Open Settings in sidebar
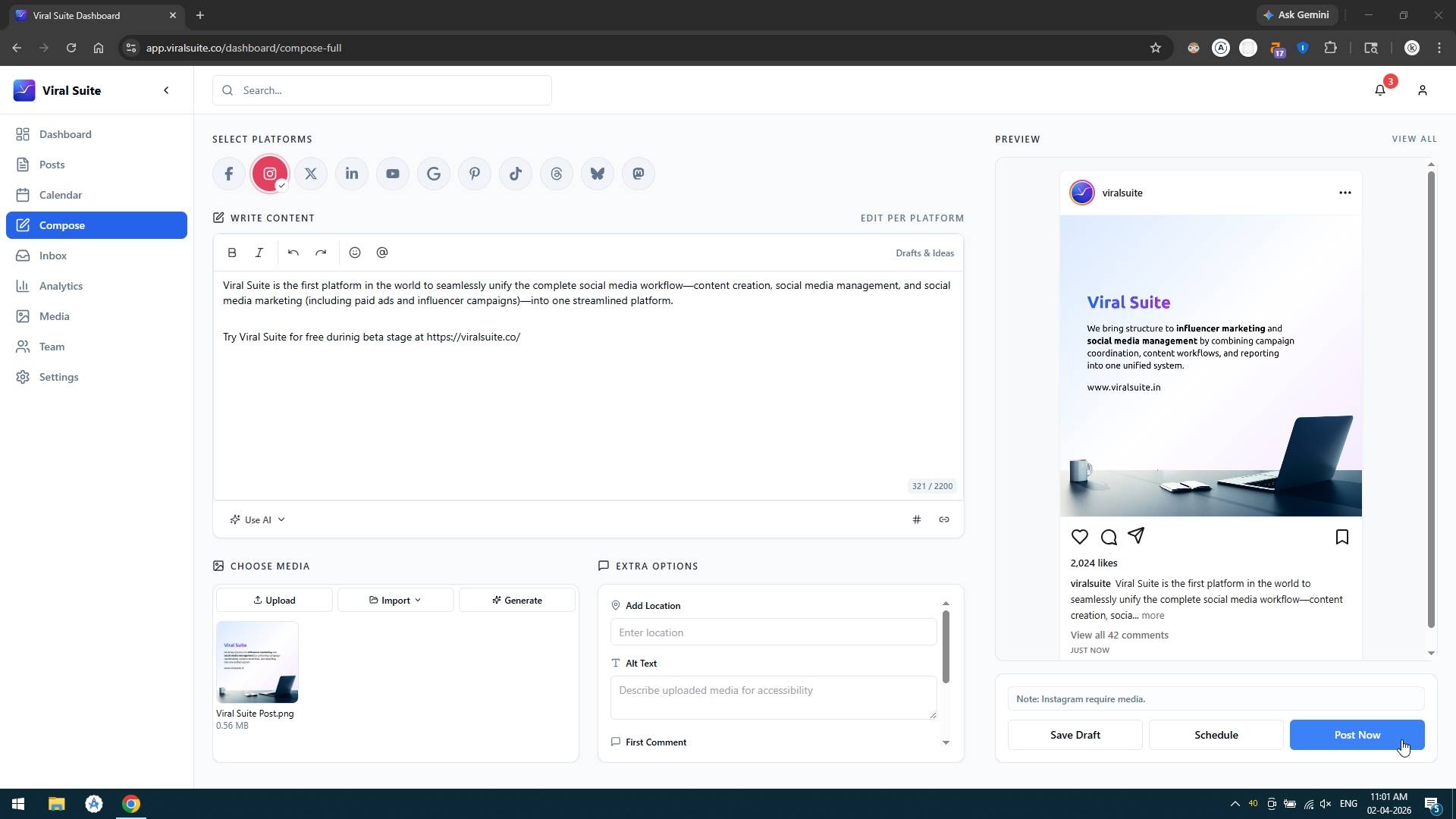 click(96, 377)
